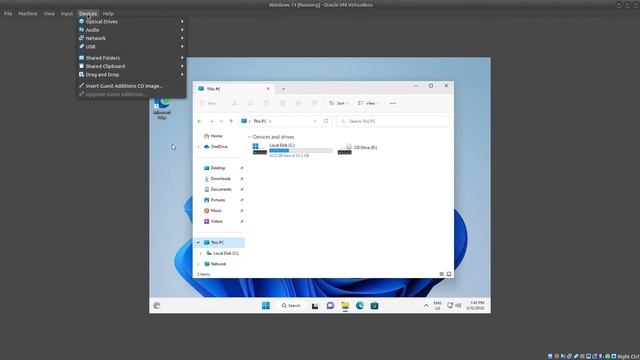Click the address bar This PC path
Screen dimensions: 640x360
click(x=260, y=121)
